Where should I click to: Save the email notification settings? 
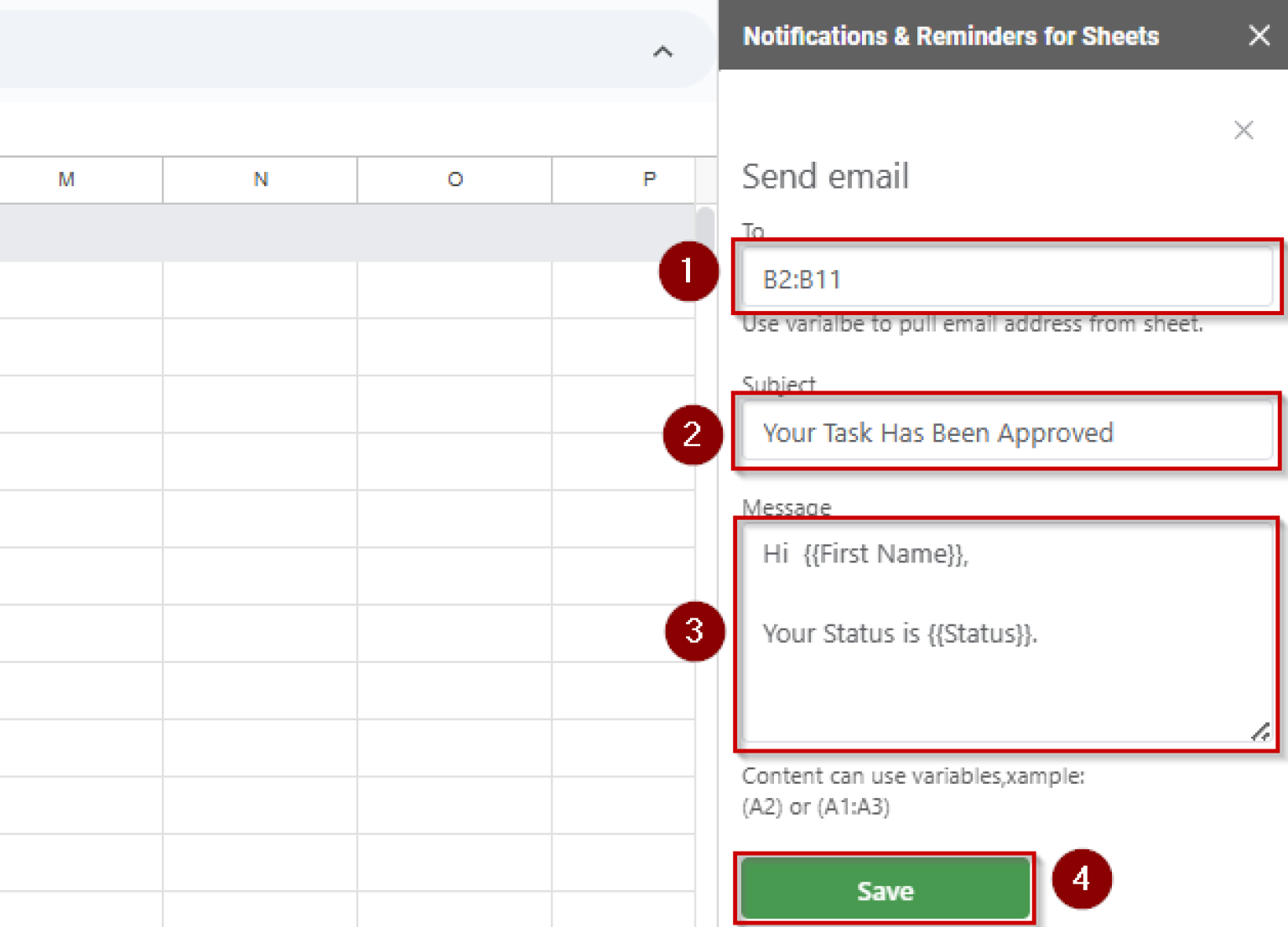tap(885, 890)
